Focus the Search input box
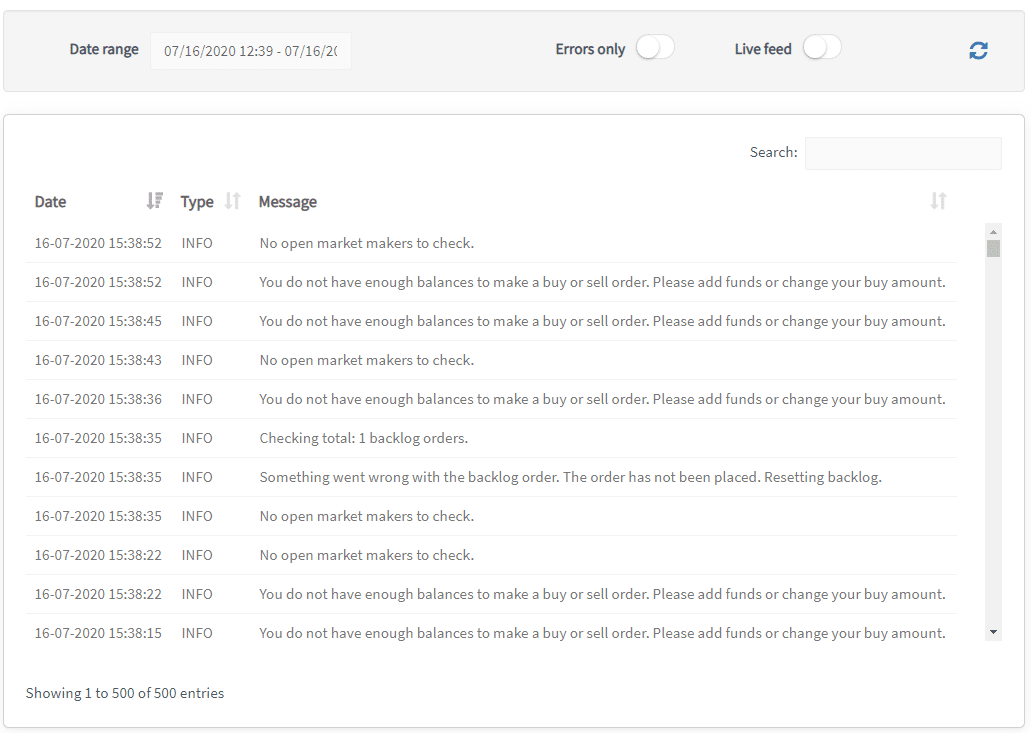The height and width of the screenshot is (733, 1031). click(x=903, y=153)
